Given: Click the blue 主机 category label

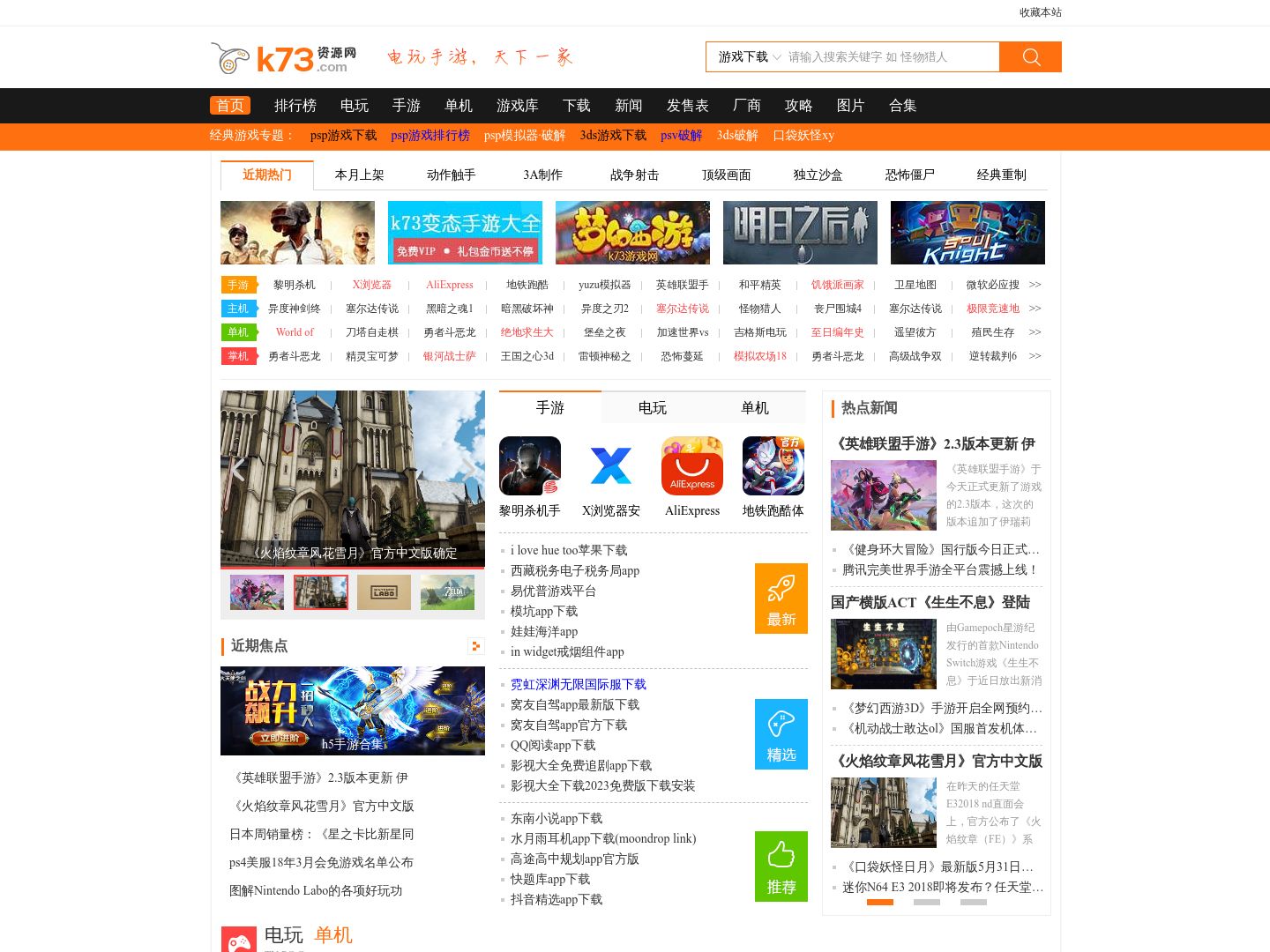Looking at the screenshot, I should coord(238,309).
